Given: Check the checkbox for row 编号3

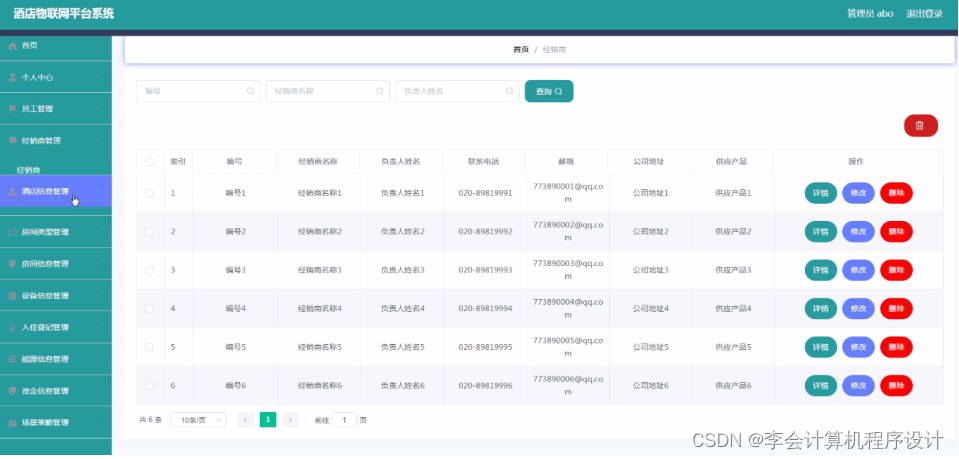Looking at the screenshot, I should 149,270.
